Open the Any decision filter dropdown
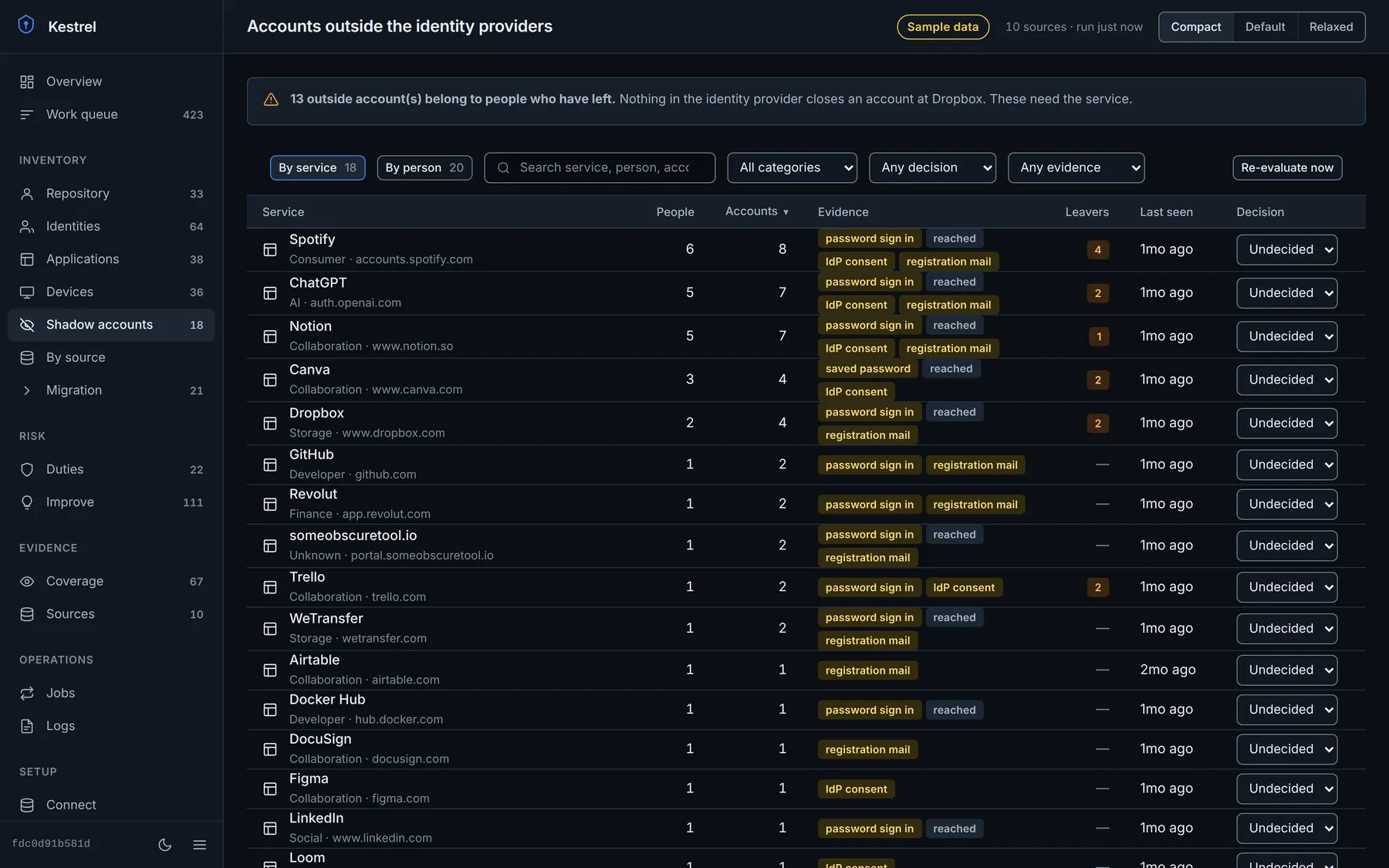The width and height of the screenshot is (1389, 868). [932, 167]
